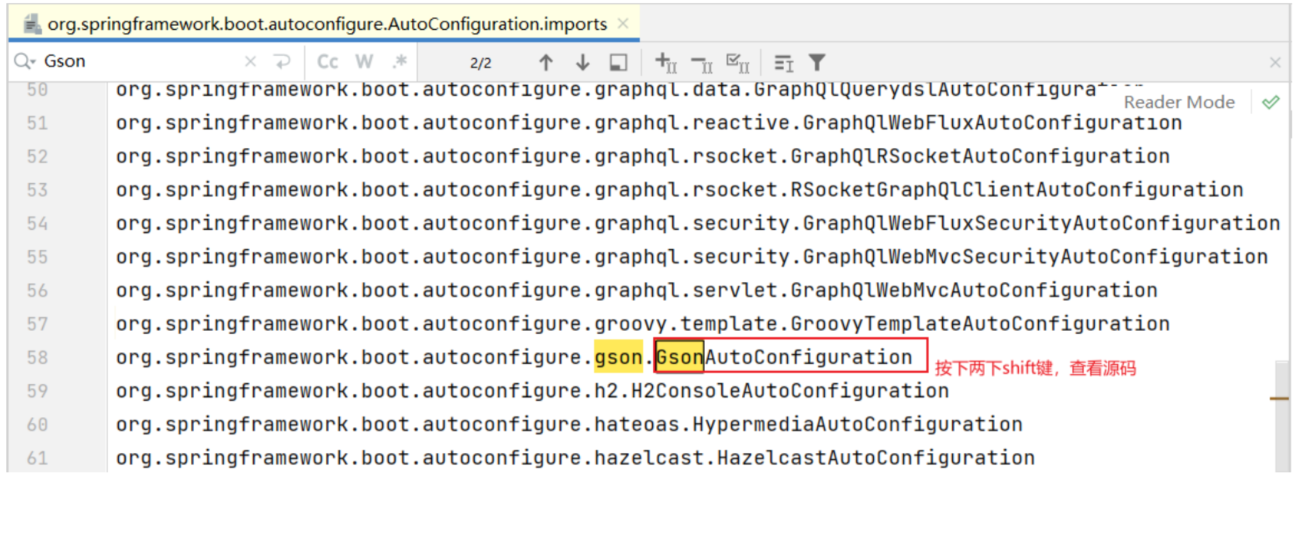The image size is (1296, 542).
Task: Open multiple-line search options icon
Action: click(x=784, y=62)
